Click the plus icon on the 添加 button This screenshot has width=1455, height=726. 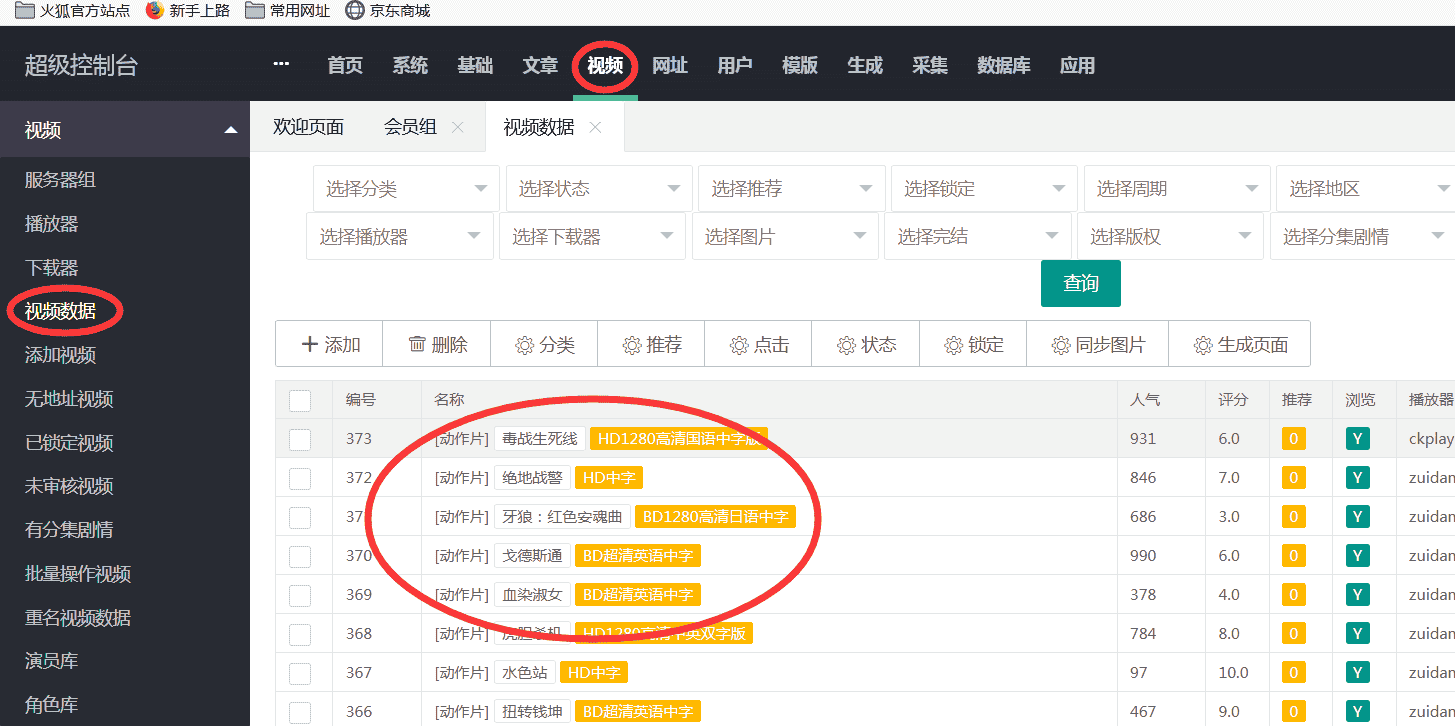(x=310, y=343)
